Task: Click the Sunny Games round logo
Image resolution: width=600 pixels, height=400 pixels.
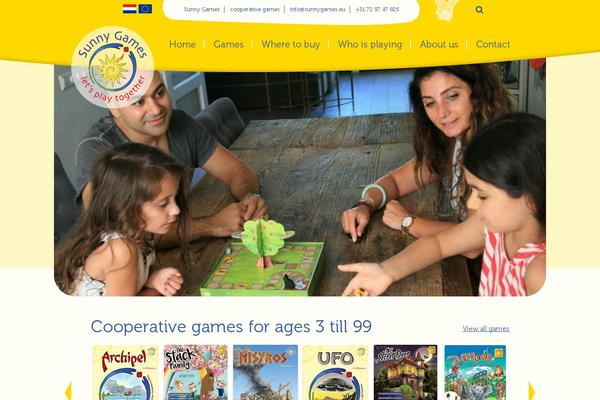Action: coord(112,67)
